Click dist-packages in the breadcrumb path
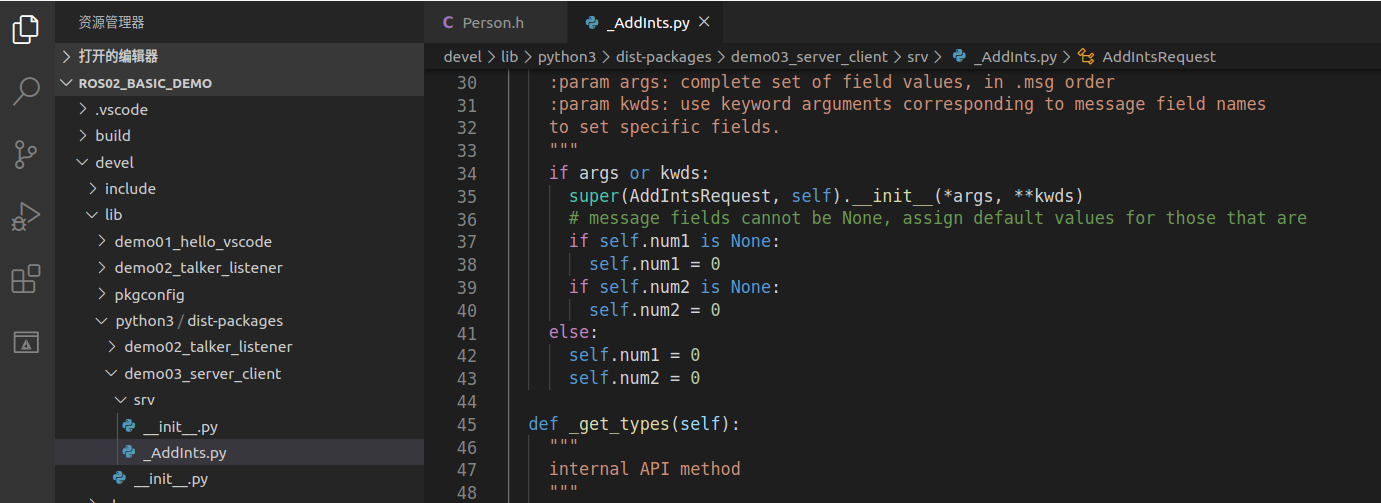Screen dimensions: 1381x503 [x=663, y=57]
